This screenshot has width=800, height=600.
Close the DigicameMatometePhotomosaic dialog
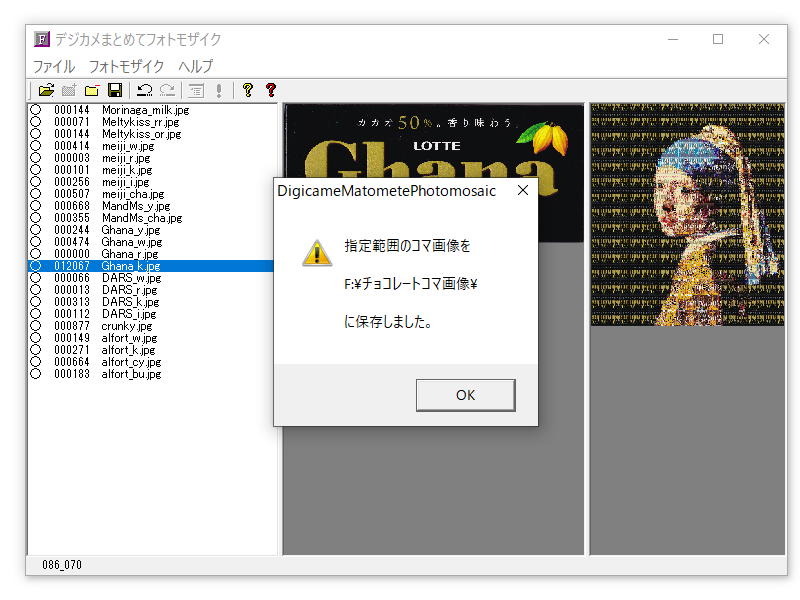coord(522,190)
